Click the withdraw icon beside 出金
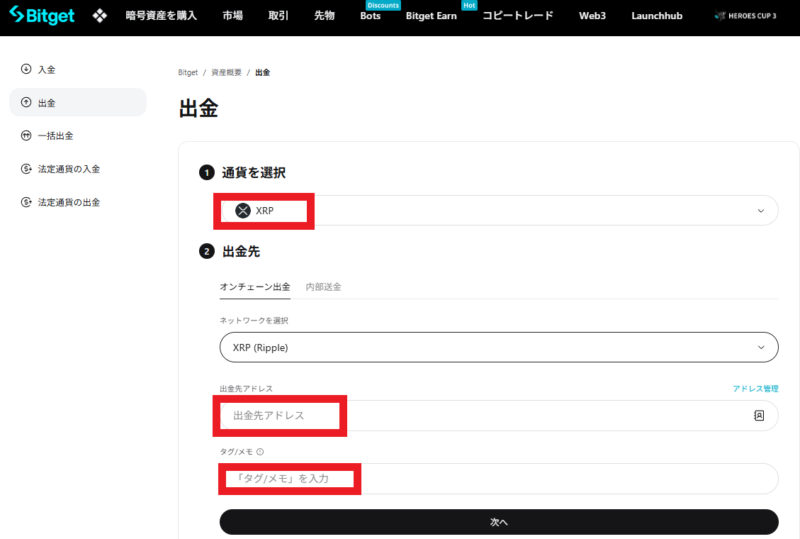This screenshot has height=539, width=800. tap(26, 103)
